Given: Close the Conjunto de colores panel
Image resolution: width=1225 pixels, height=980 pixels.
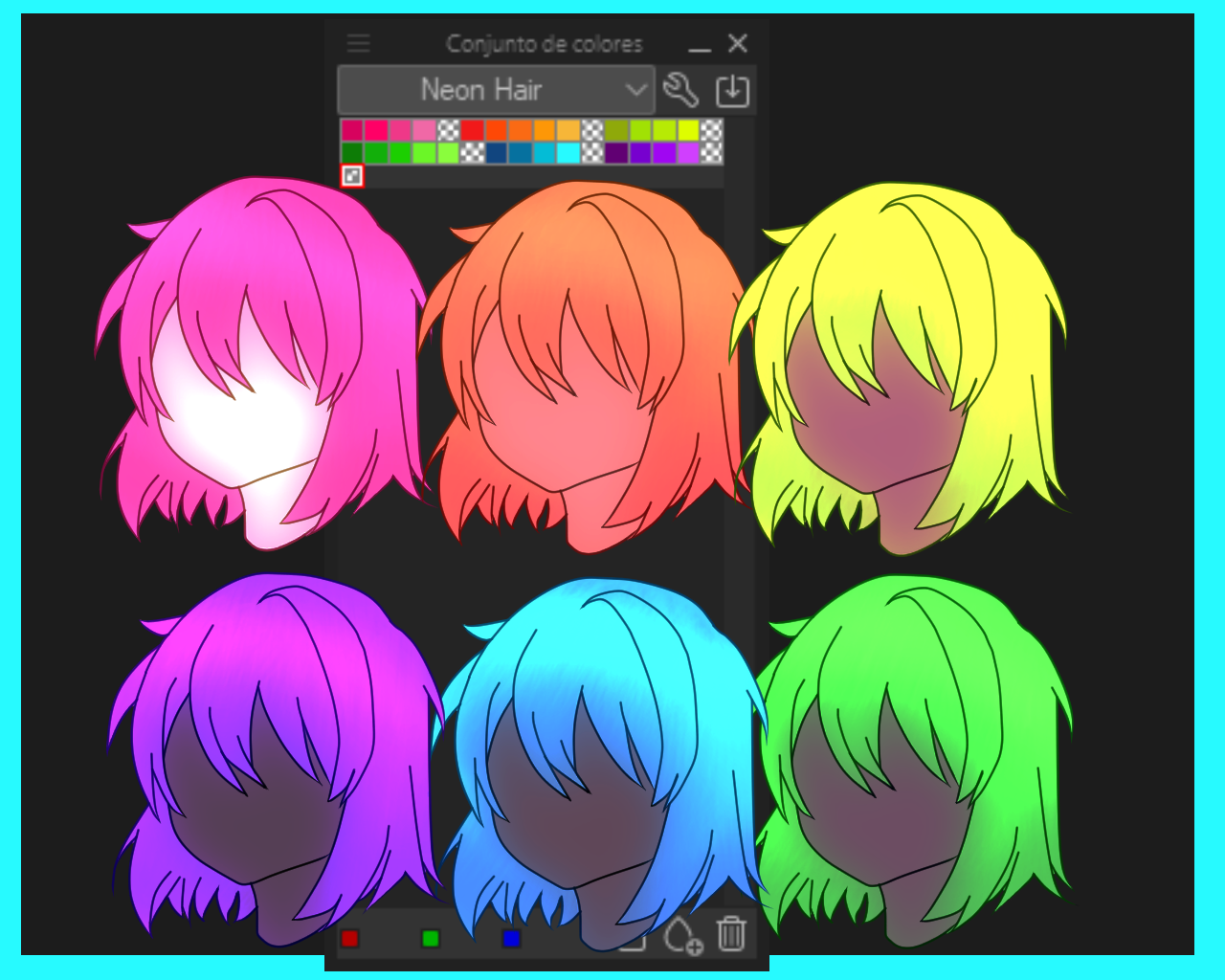Looking at the screenshot, I should pos(737,43).
